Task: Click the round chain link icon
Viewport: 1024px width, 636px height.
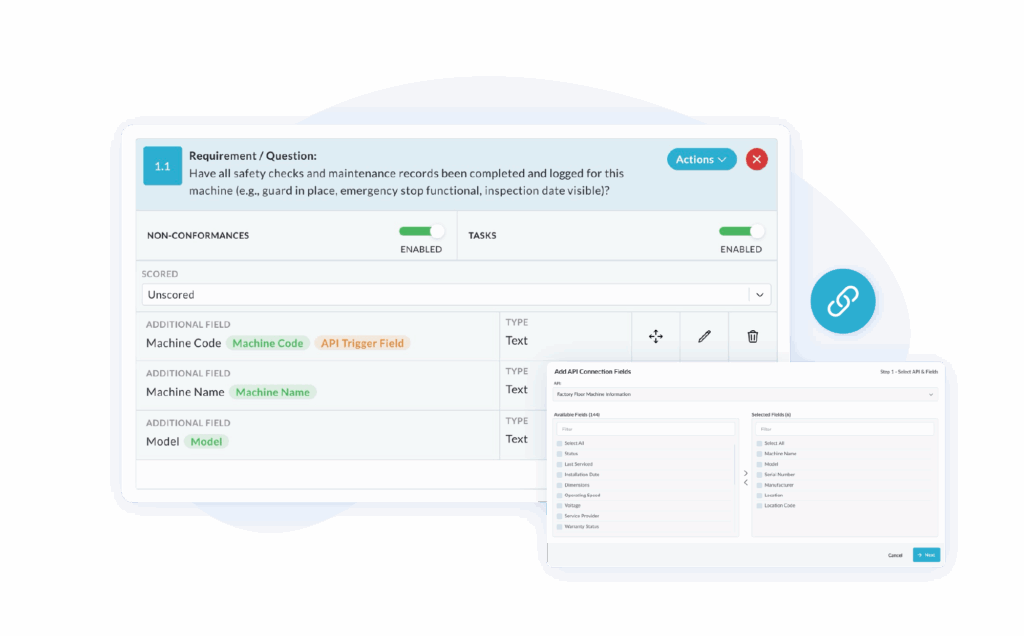Action: coord(843,300)
